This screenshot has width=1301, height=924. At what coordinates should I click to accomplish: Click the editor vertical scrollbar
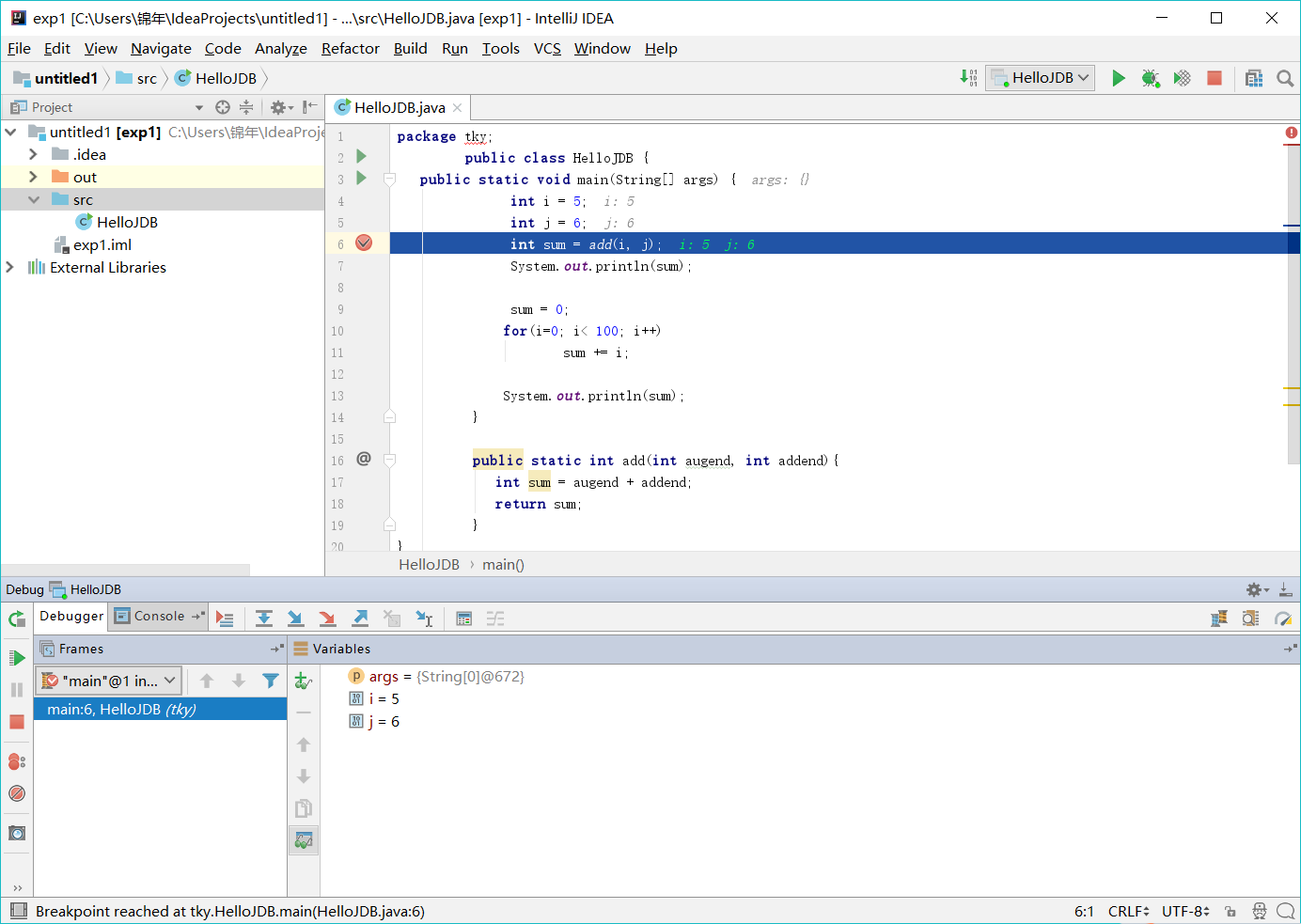coord(1293,329)
